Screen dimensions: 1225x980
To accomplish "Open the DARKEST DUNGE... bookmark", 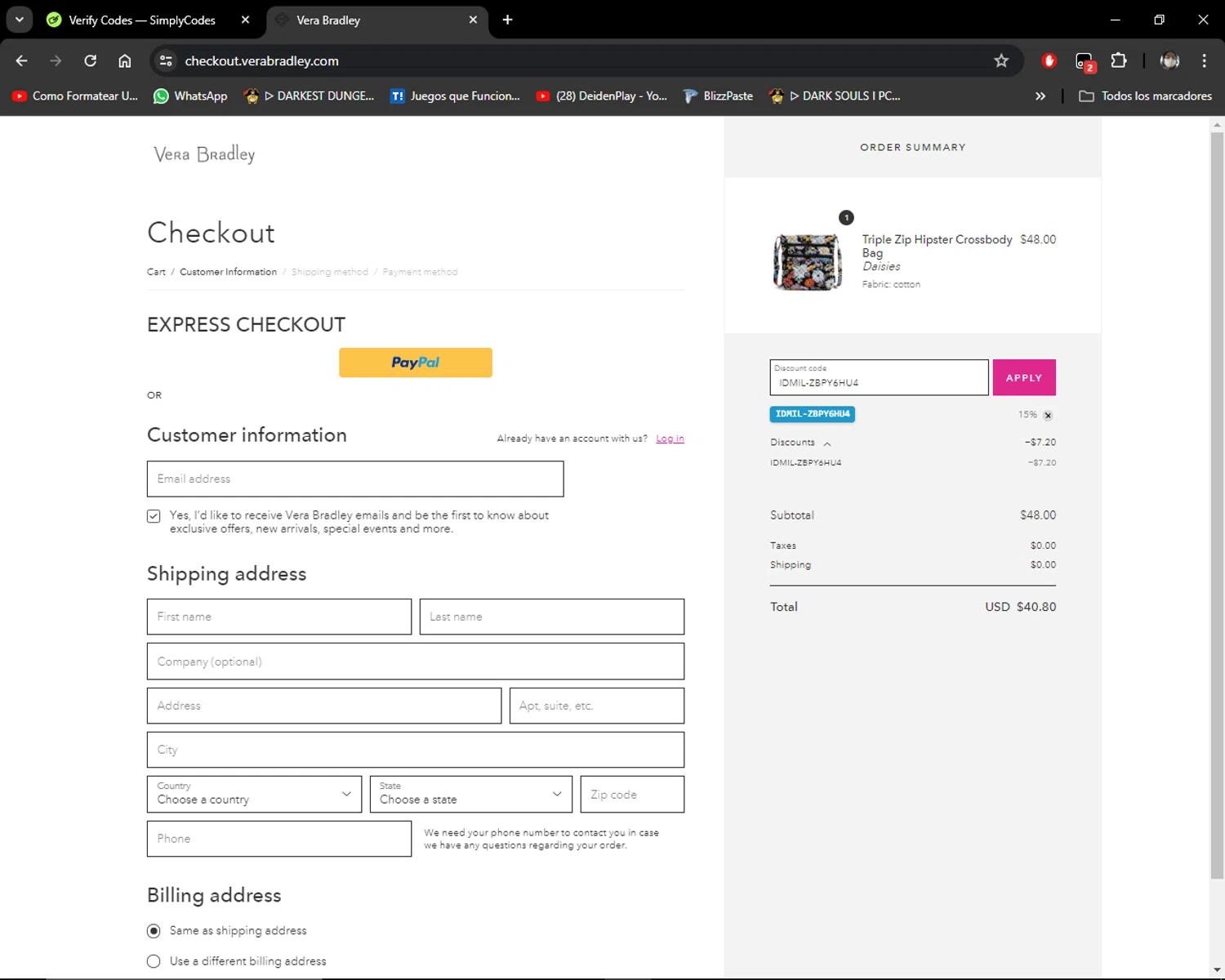I will pos(310,96).
